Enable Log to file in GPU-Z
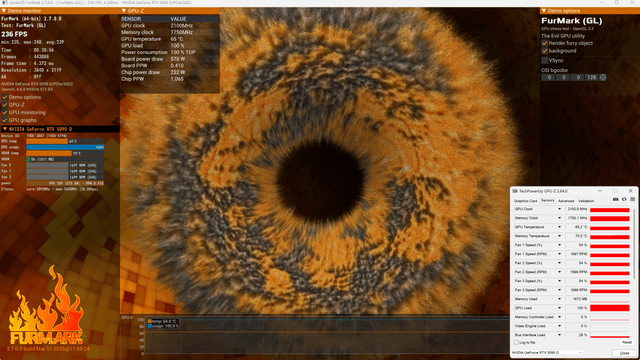 point(516,342)
